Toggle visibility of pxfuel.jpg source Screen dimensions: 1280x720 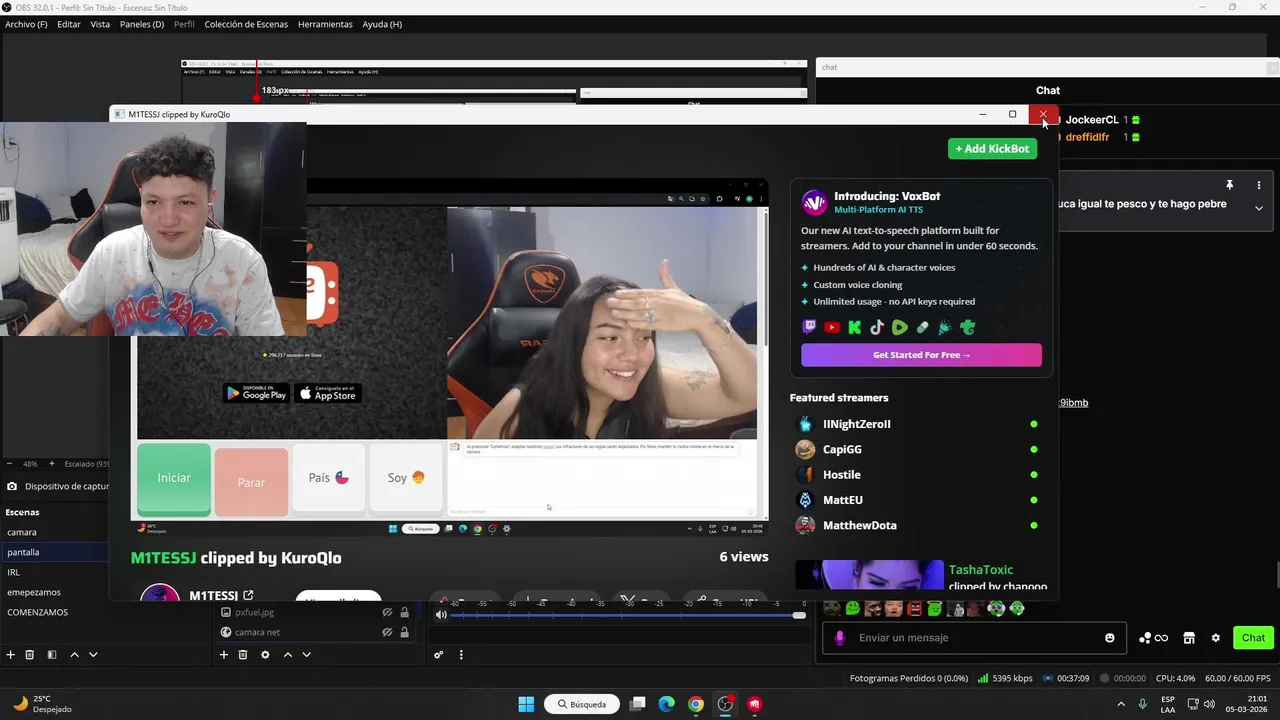coord(387,612)
